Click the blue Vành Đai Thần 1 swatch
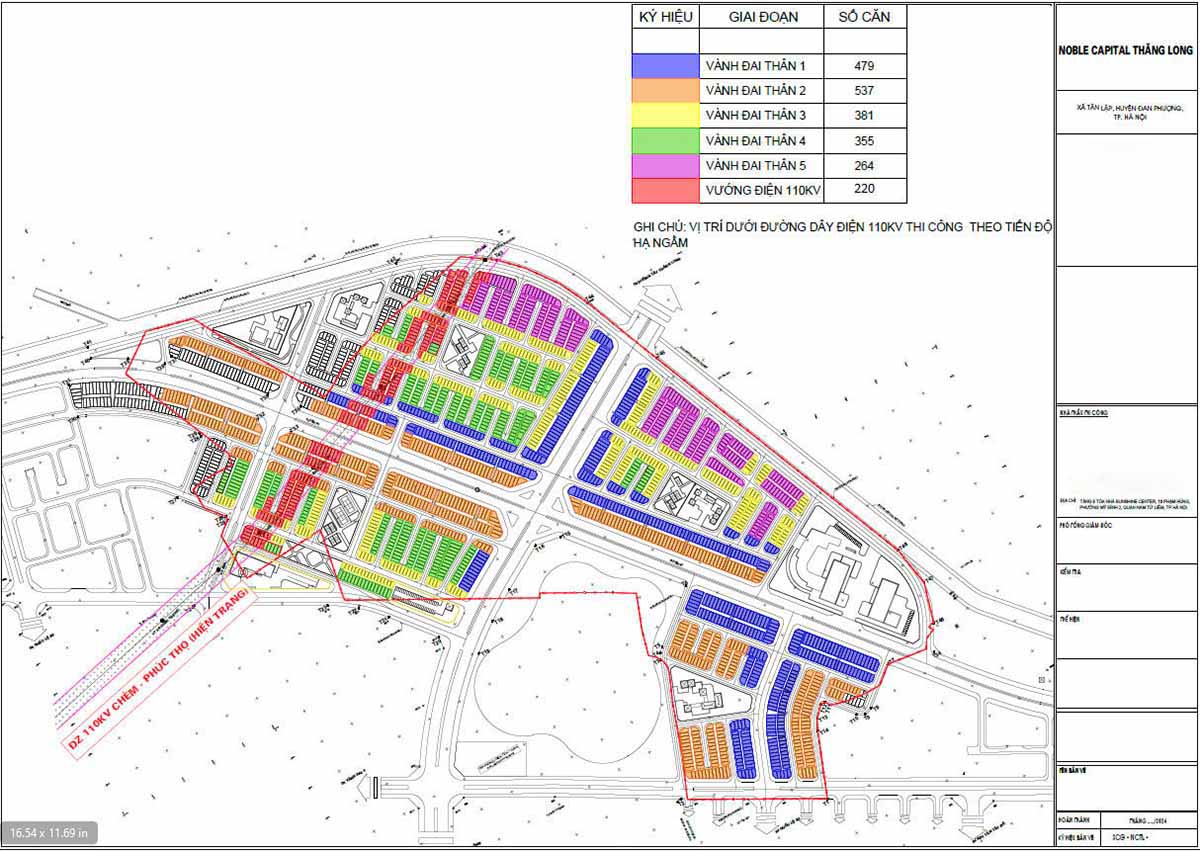This screenshot has width=1200, height=852. (665, 66)
